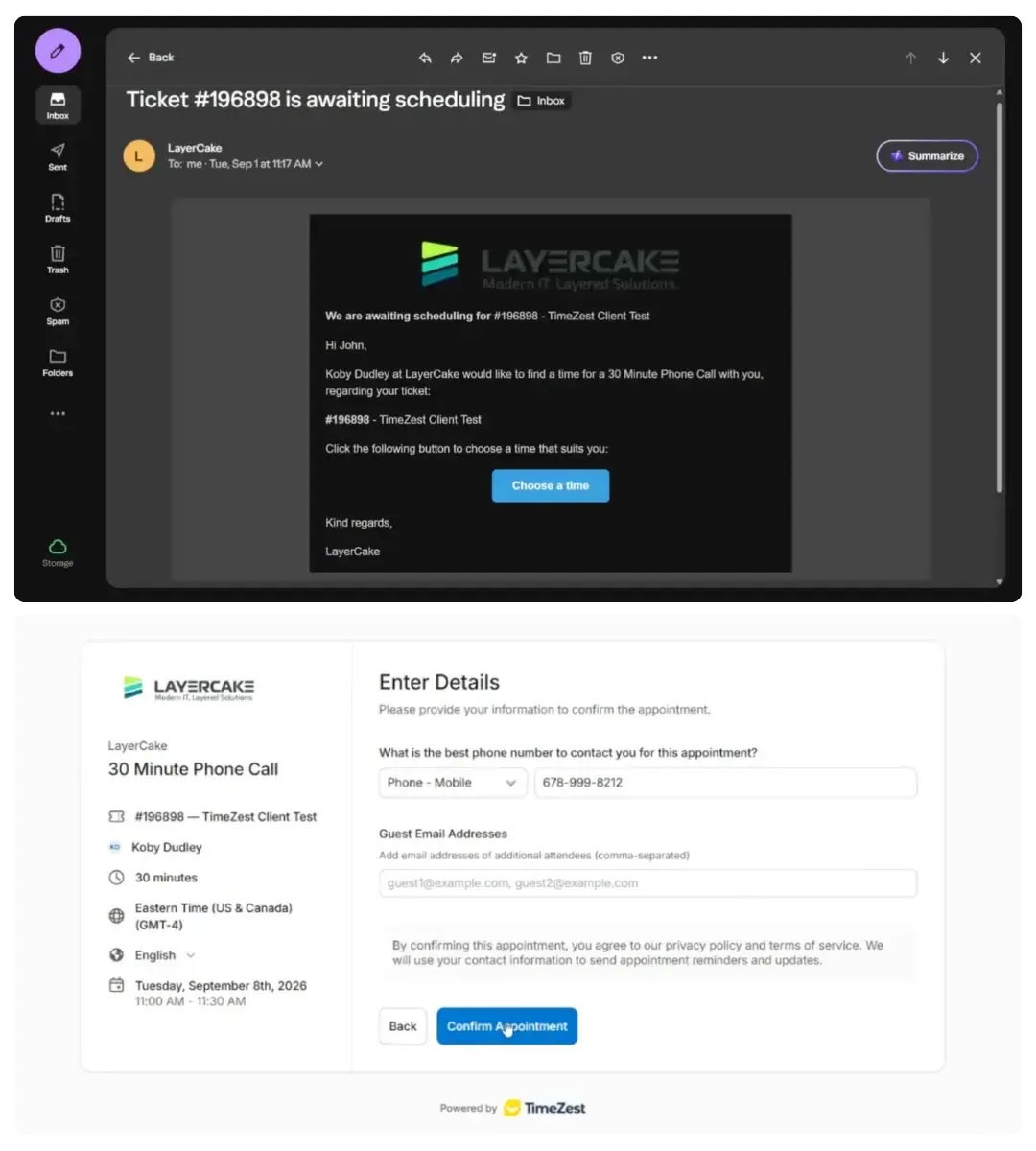Open Trash in the sidebar
Image resolution: width=1036 pixels, height=1151 pixels.
click(58, 260)
